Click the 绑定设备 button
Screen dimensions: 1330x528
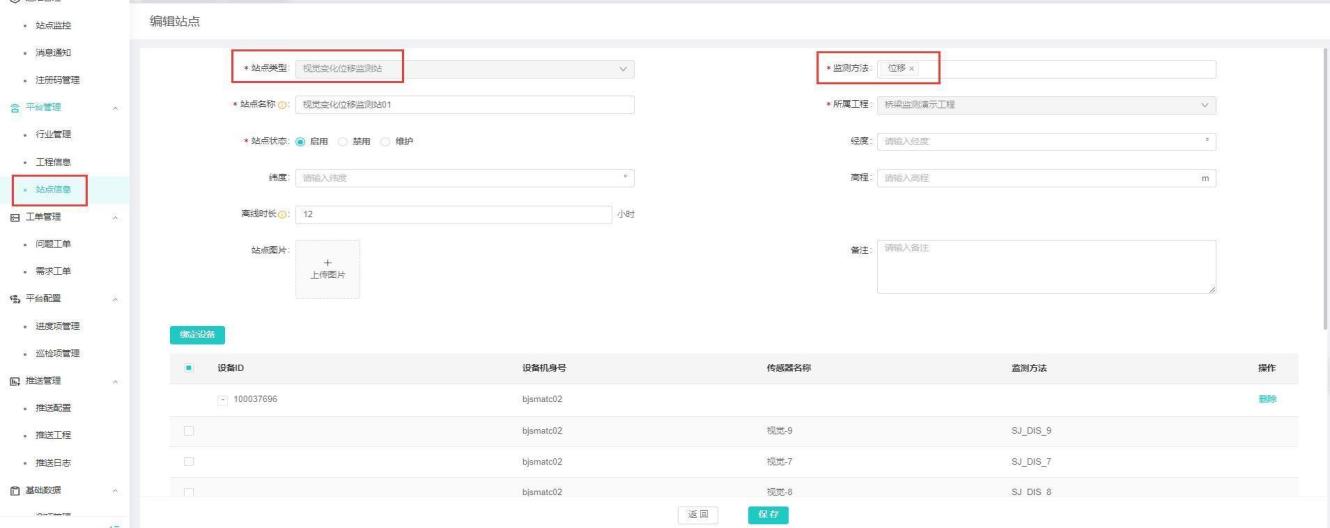(x=197, y=334)
